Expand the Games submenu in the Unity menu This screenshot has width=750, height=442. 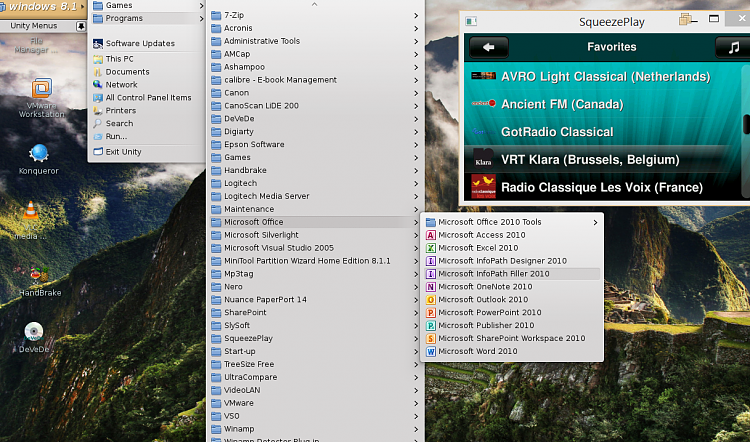click(x=147, y=5)
